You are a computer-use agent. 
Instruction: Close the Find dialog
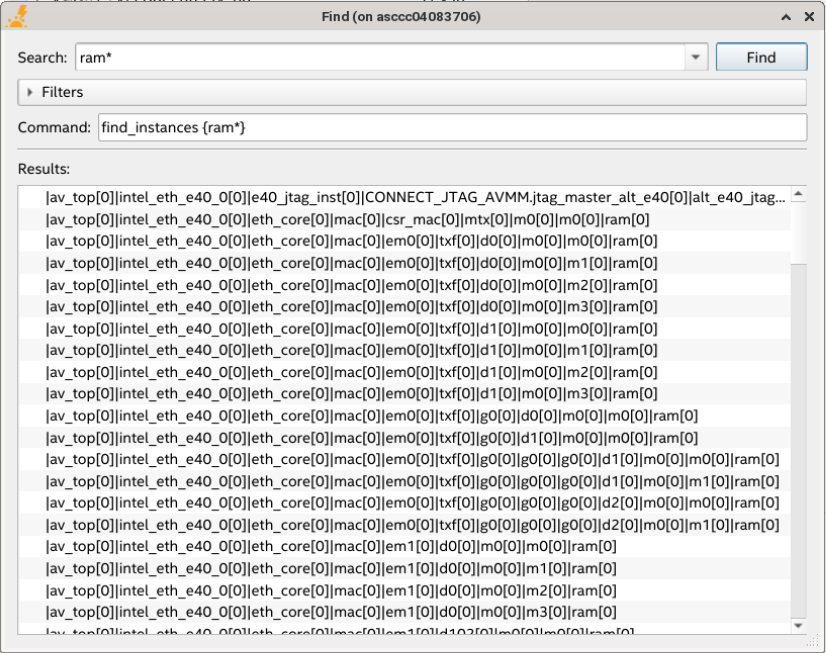coord(810,17)
